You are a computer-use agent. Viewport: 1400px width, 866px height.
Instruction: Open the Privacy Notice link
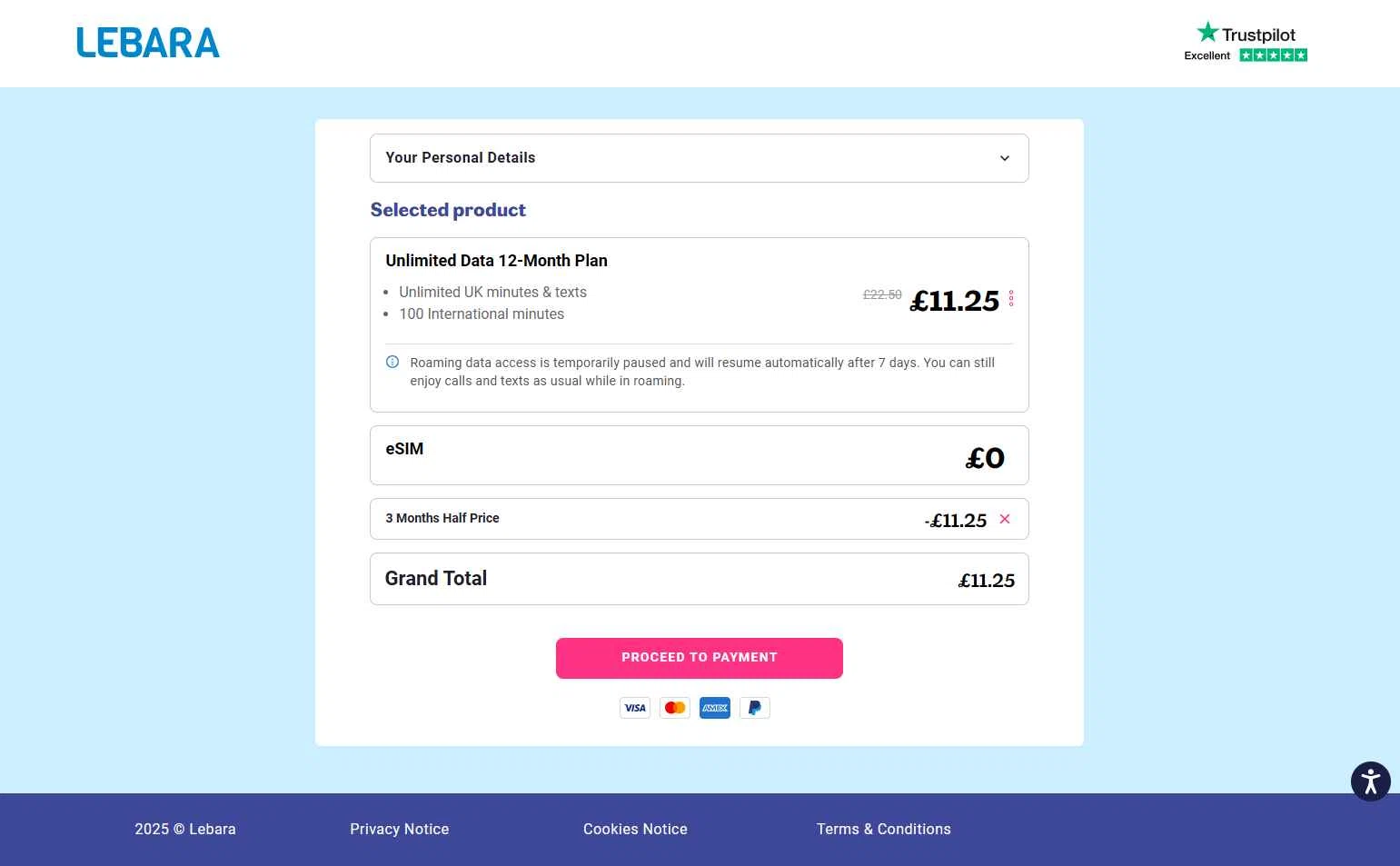[400, 829]
